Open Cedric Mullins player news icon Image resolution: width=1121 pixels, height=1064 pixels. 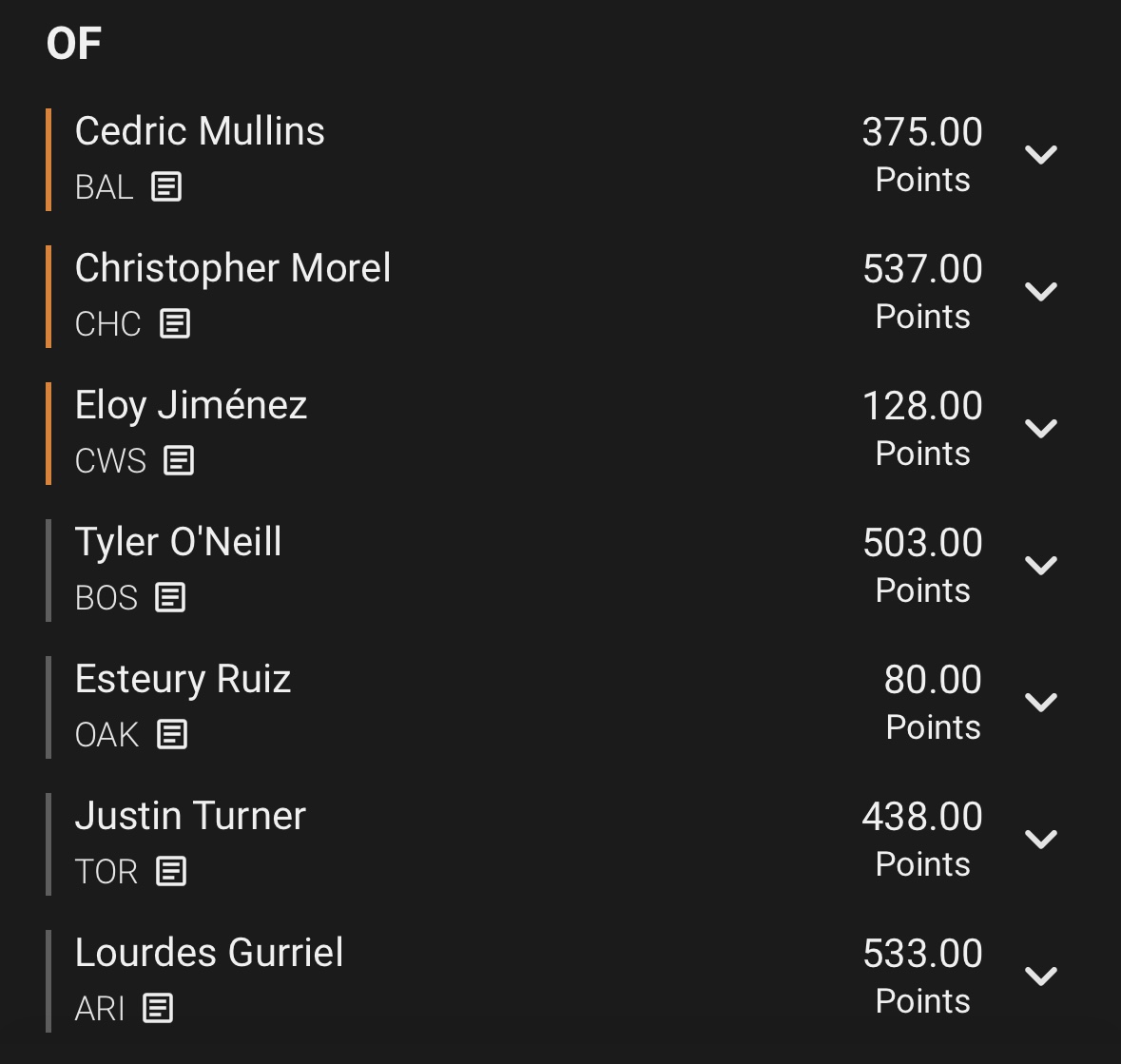coord(166,186)
